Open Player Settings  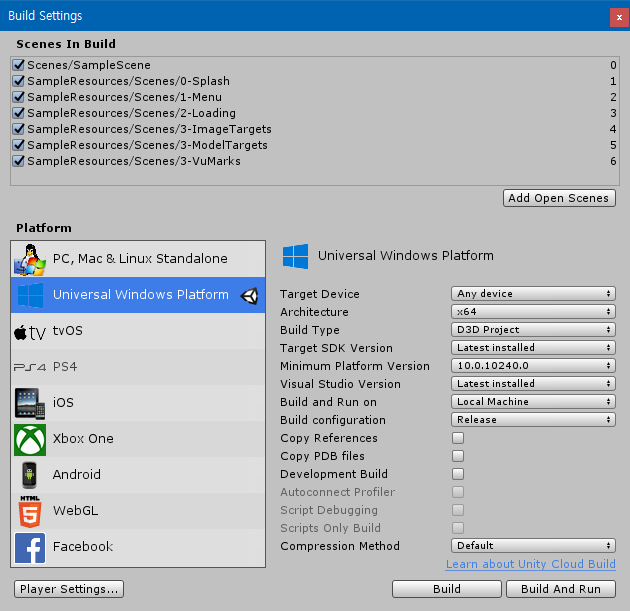click(69, 589)
